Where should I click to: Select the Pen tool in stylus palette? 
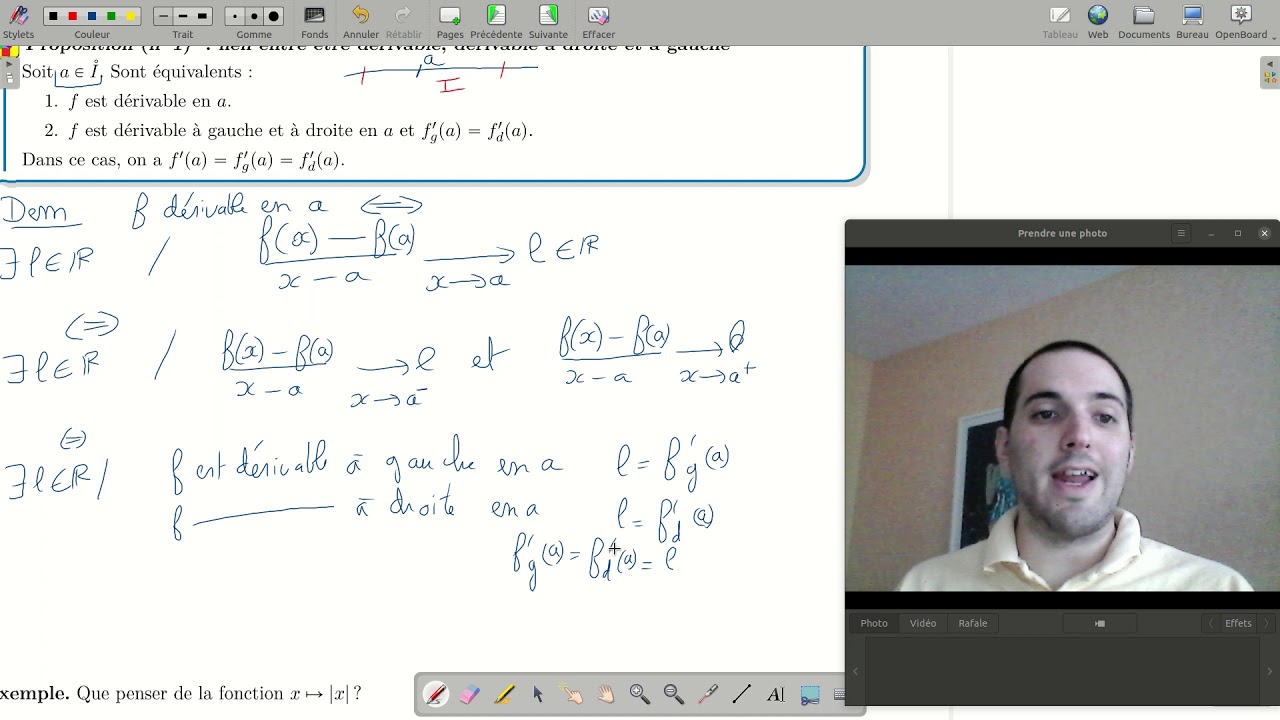(435, 694)
